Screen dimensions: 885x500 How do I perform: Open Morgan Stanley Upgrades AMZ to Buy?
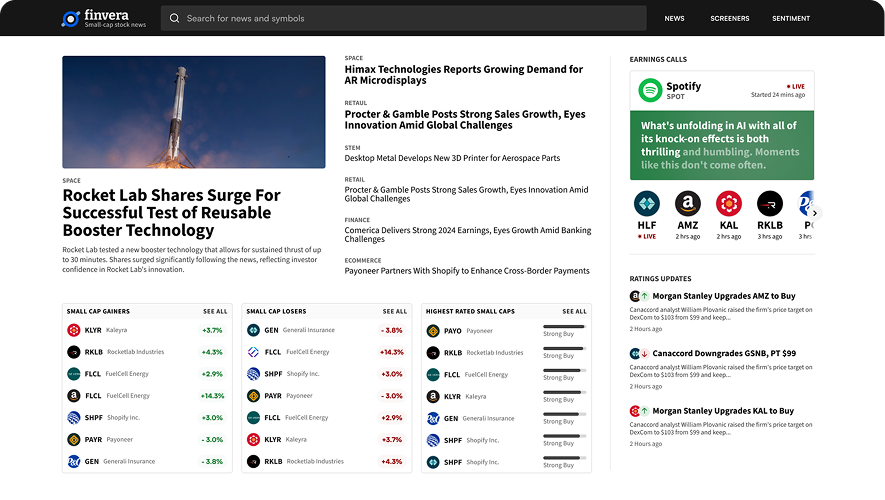click(724, 296)
